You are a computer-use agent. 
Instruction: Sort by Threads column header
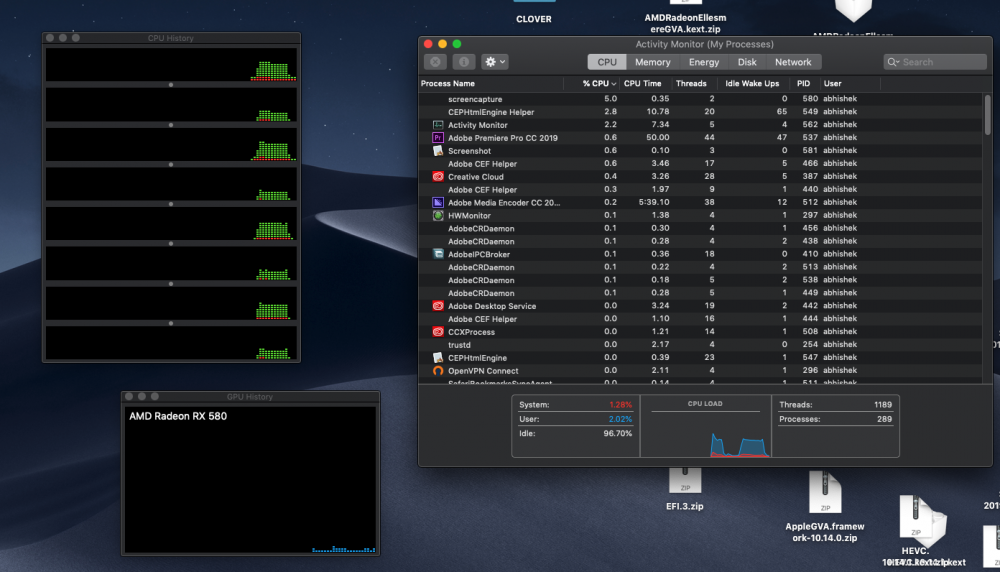click(x=691, y=84)
